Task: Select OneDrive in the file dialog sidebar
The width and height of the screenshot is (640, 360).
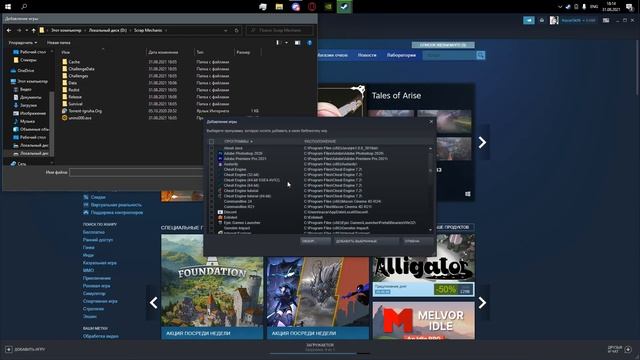Action: click(x=26, y=71)
